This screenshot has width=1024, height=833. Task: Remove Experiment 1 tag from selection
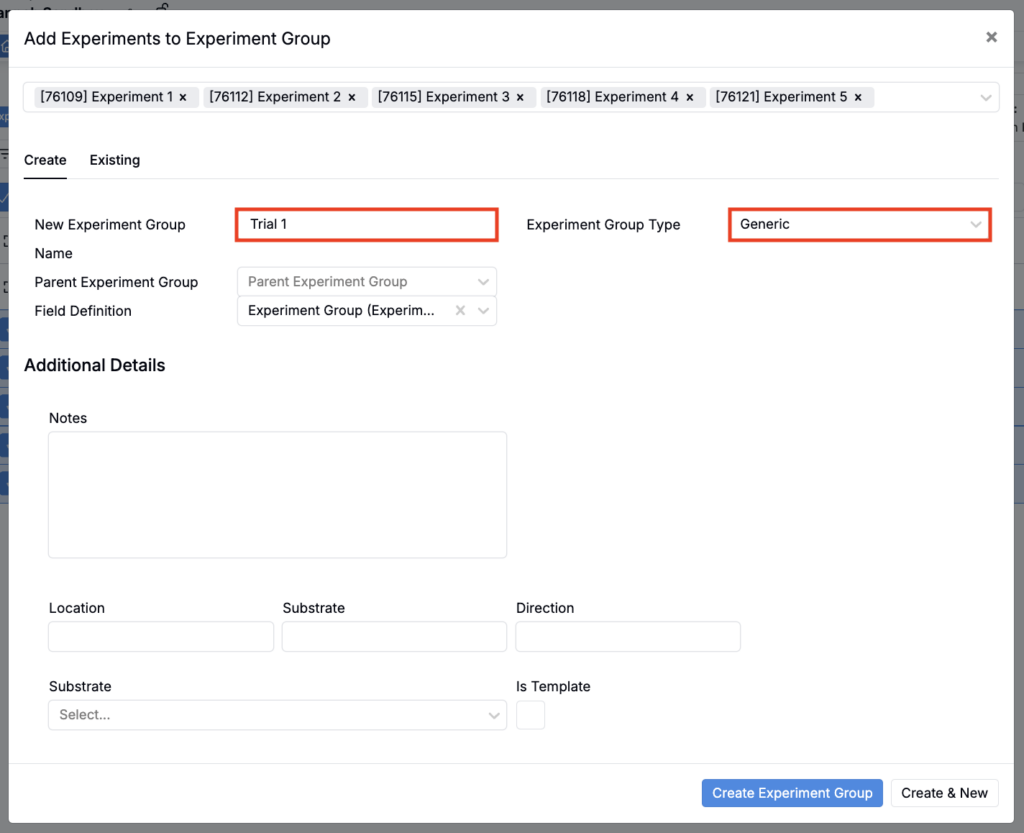(183, 97)
